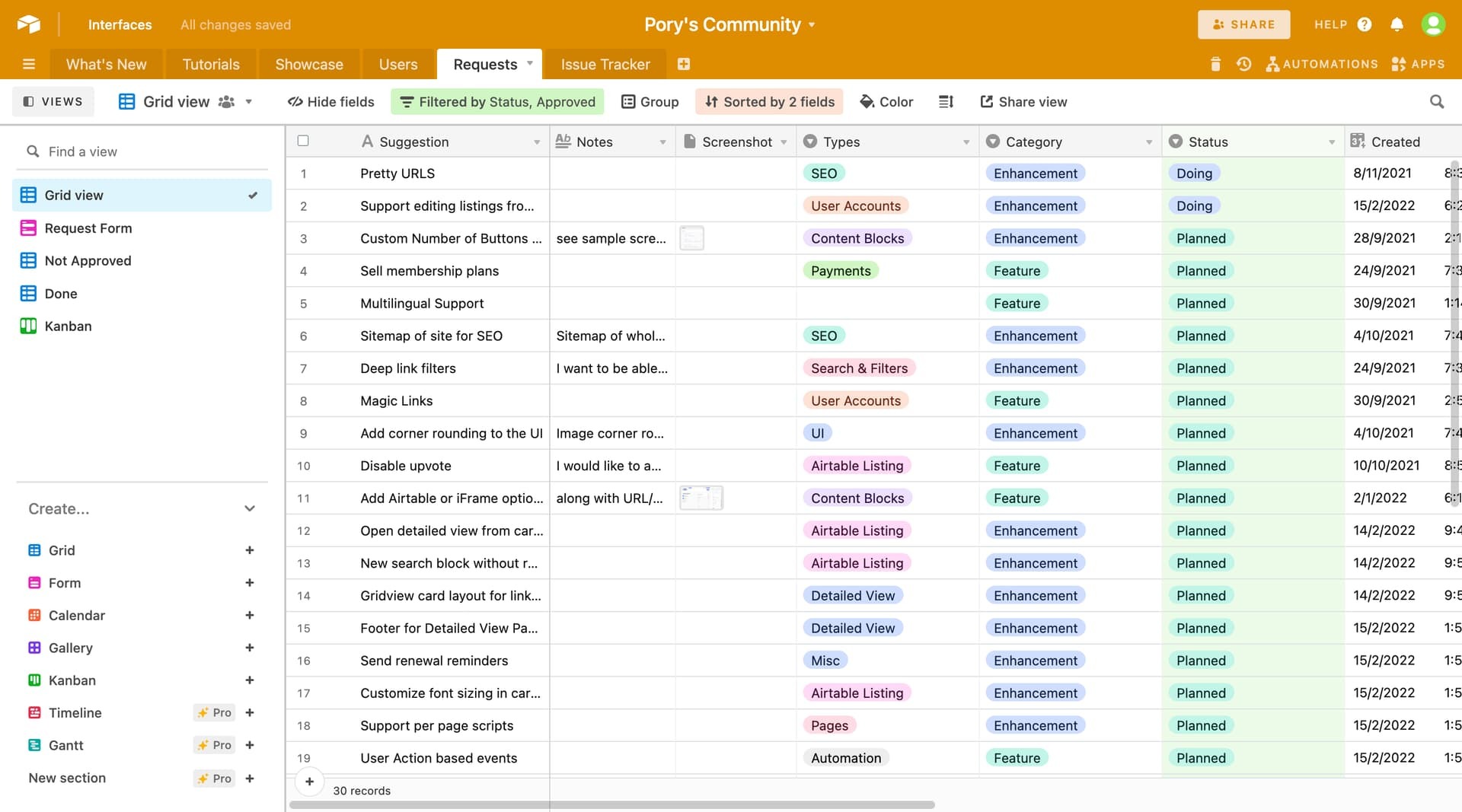
Task: Switch to Tutorials tab
Action: tap(211, 65)
